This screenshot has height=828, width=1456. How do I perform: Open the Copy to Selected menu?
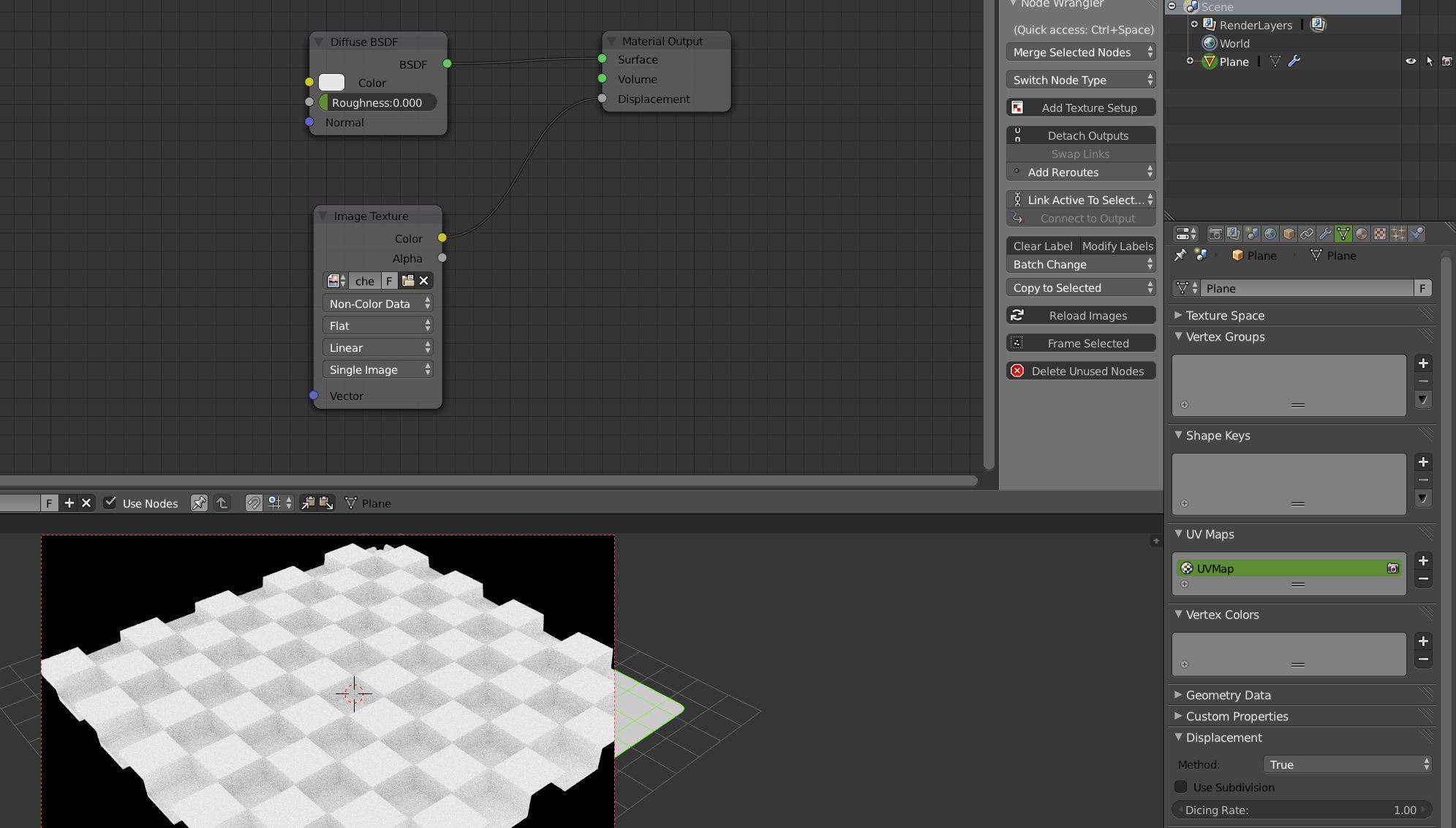tap(1081, 287)
